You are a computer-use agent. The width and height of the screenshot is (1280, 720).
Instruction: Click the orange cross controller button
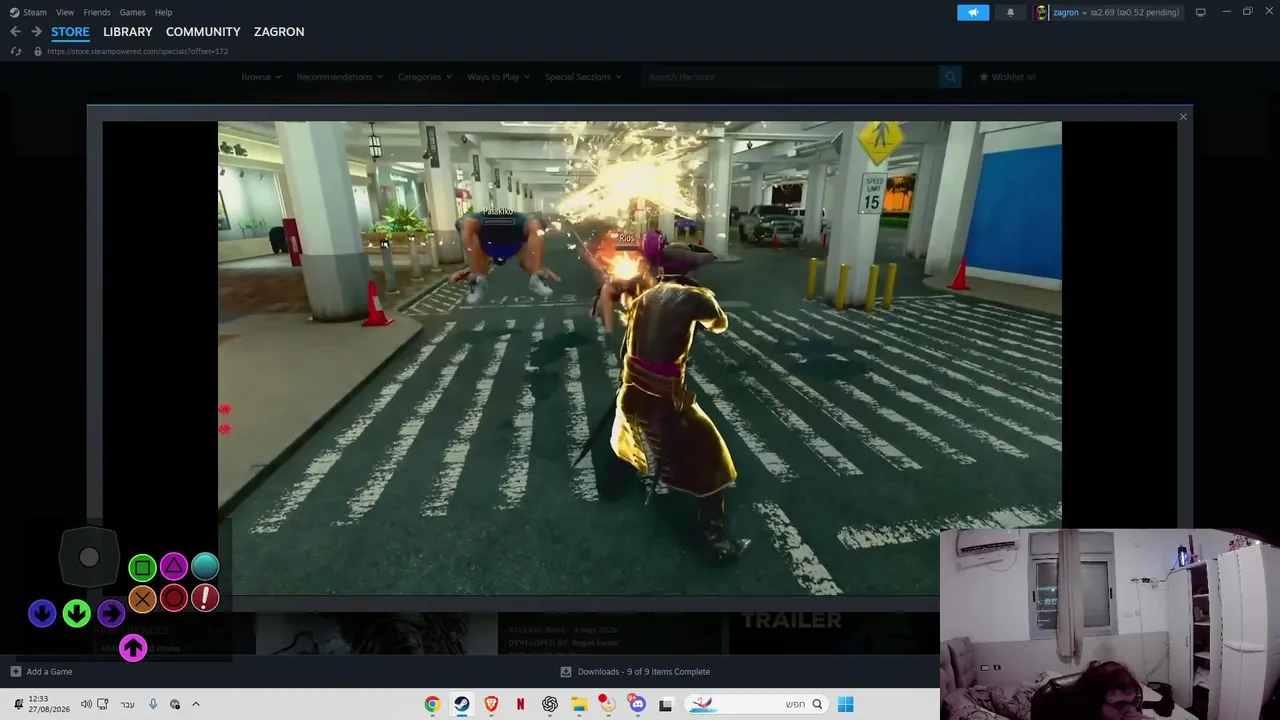pyautogui.click(x=142, y=599)
